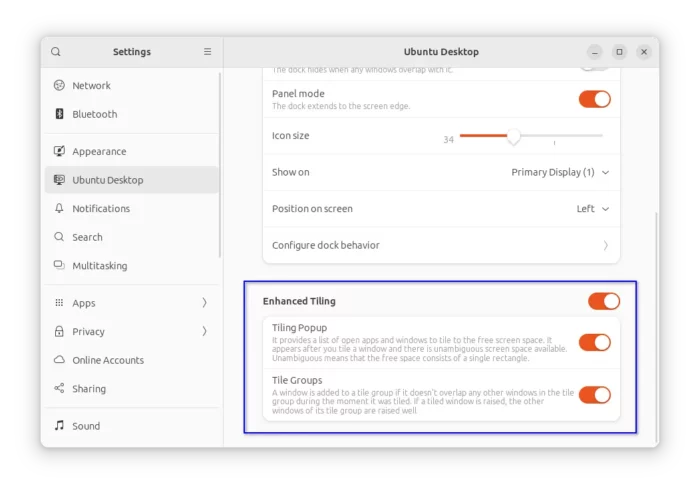Click the main panel vertical scrollbar
The width and height of the screenshot is (700, 492).
pyautogui.click(x=656, y=327)
